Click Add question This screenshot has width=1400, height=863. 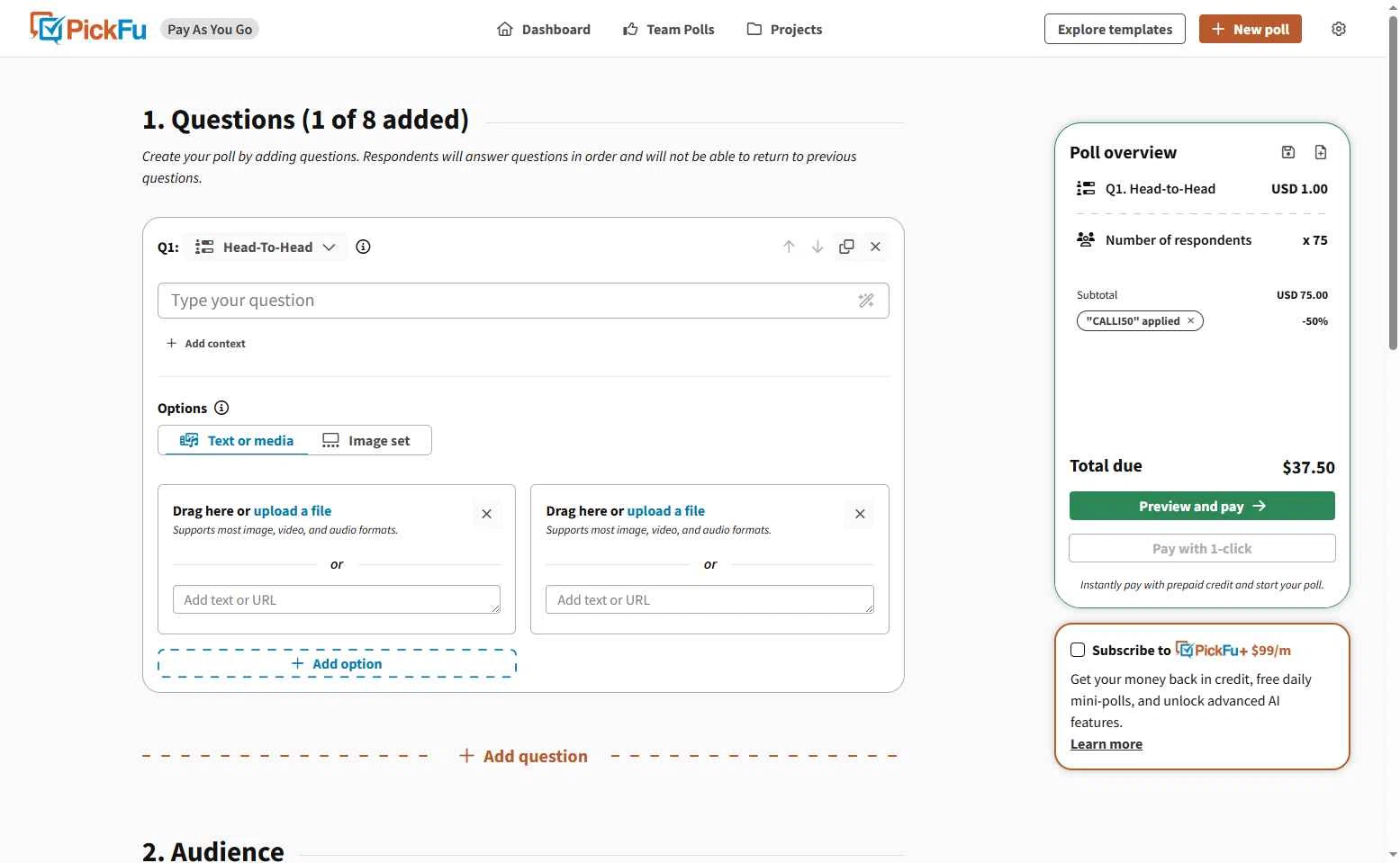pos(523,756)
